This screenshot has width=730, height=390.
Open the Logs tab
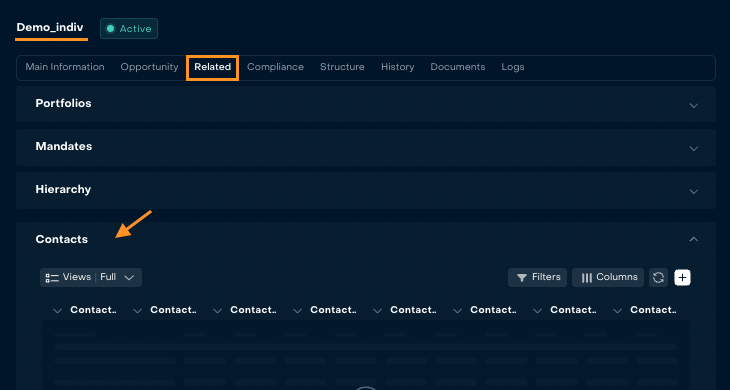(513, 67)
